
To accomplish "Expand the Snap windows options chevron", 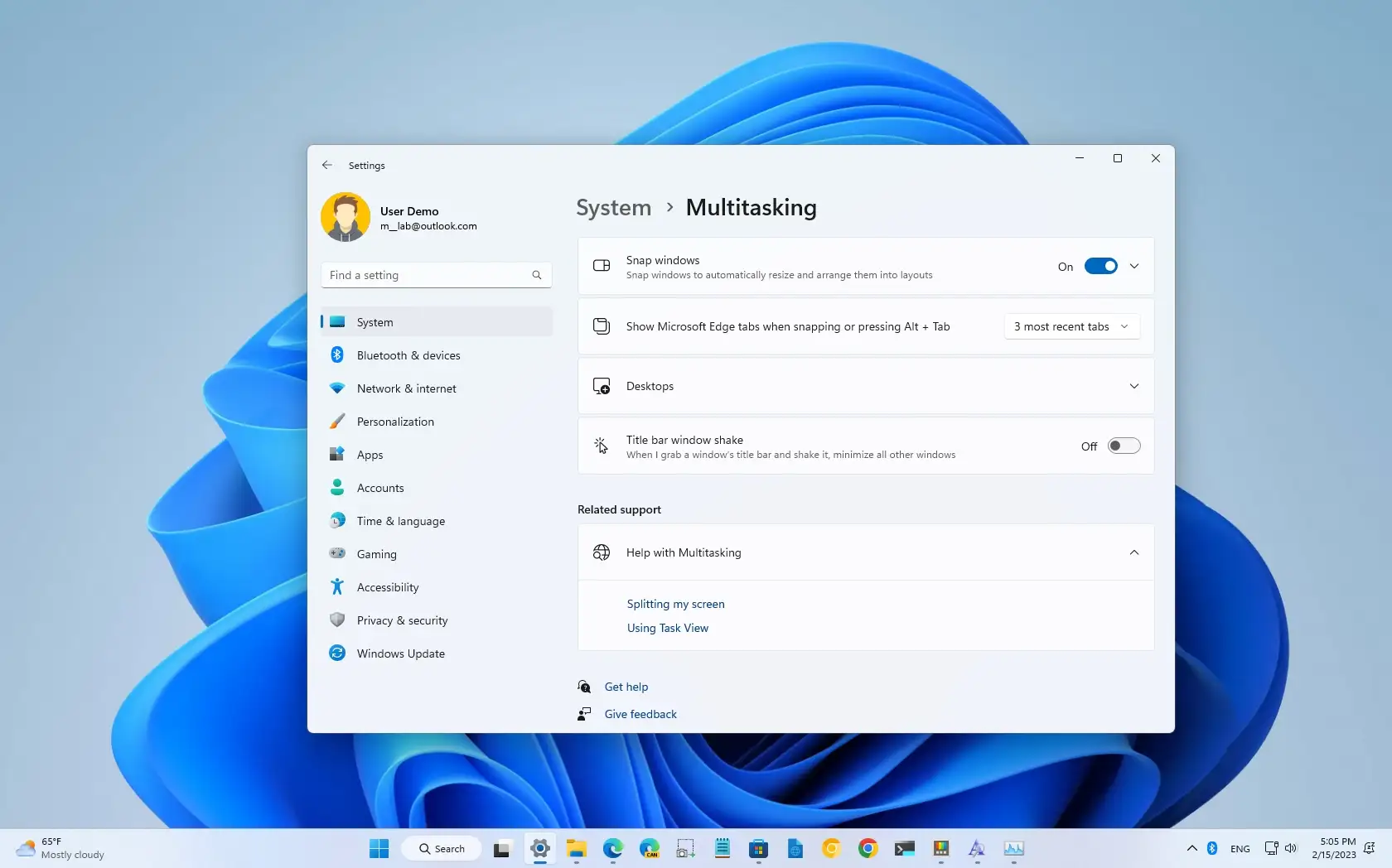I will [x=1133, y=266].
